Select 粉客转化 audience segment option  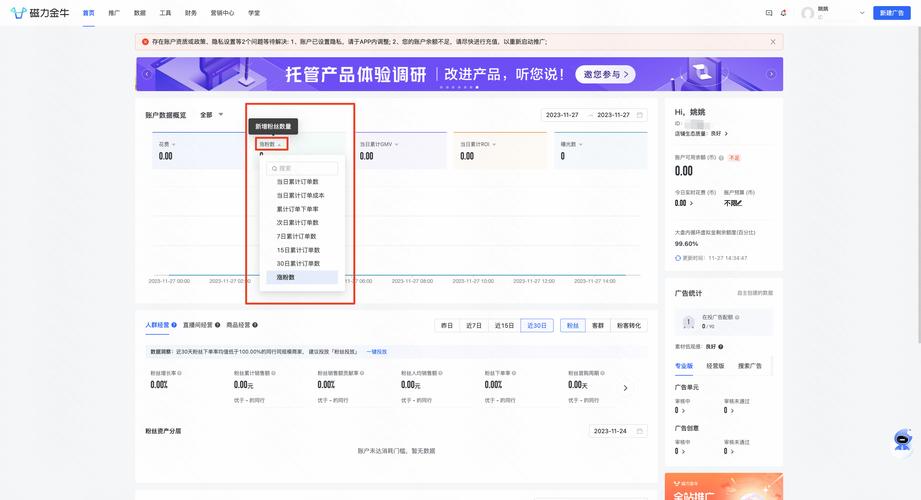click(x=628, y=325)
